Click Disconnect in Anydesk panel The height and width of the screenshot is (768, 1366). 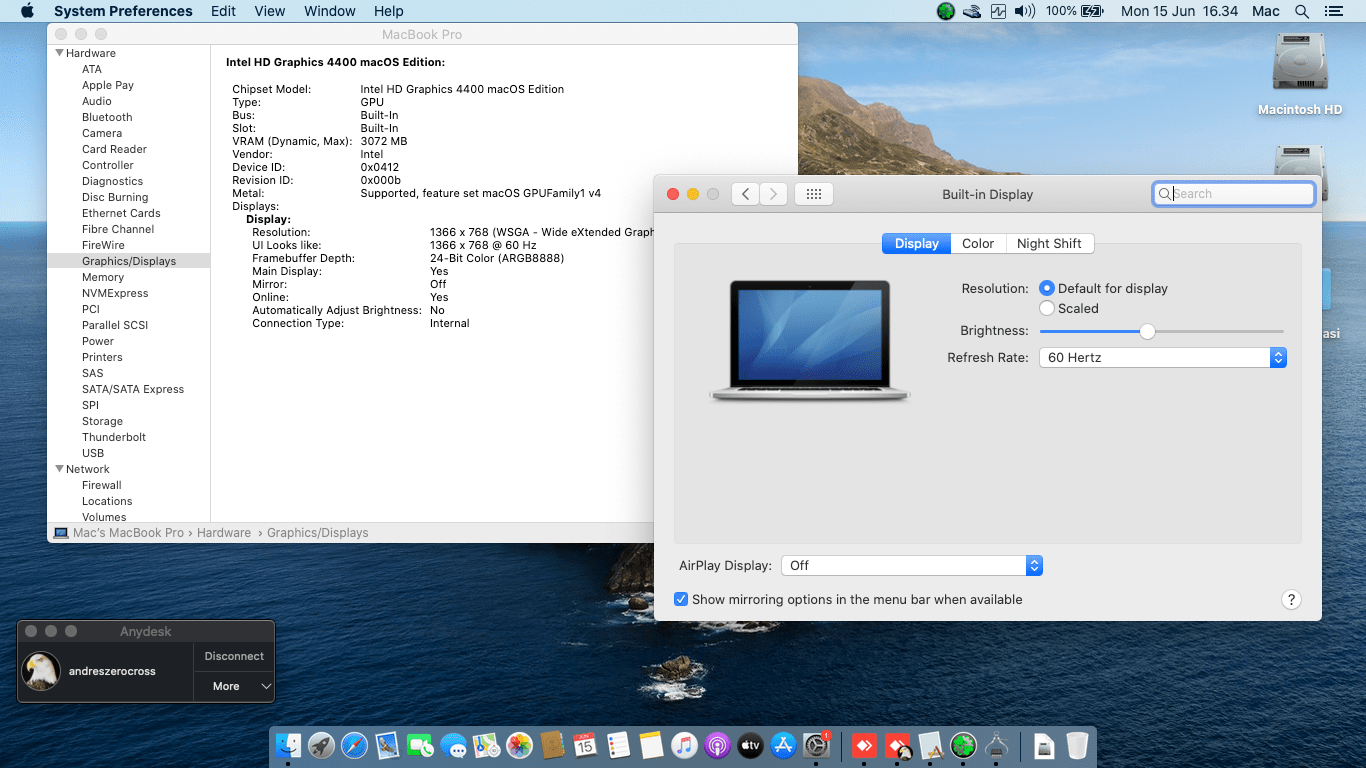coord(234,656)
